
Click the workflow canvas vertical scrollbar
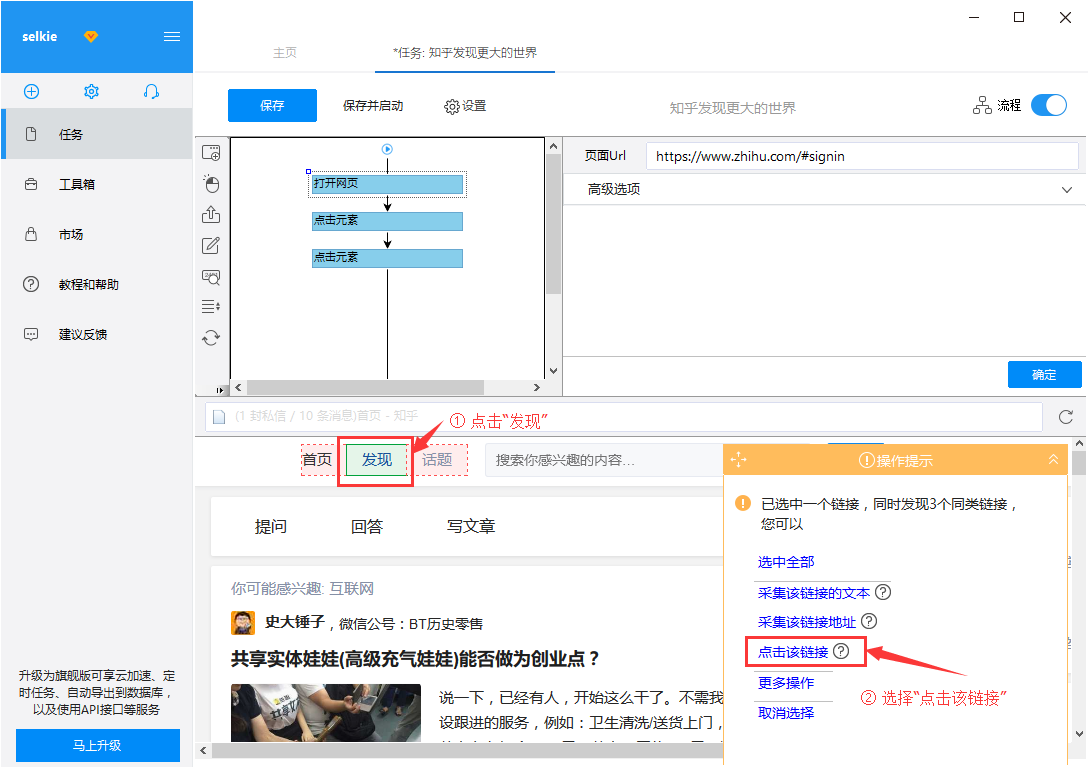click(554, 222)
